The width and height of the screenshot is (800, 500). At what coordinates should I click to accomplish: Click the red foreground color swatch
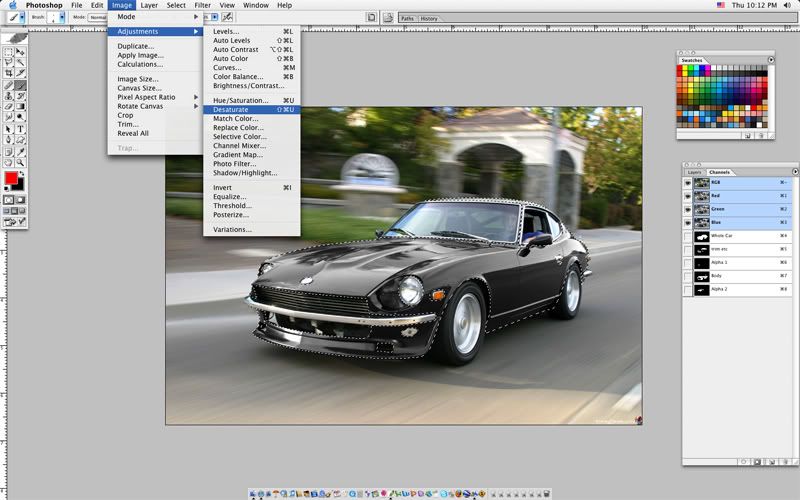pyautogui.click(x=12, y=180)
